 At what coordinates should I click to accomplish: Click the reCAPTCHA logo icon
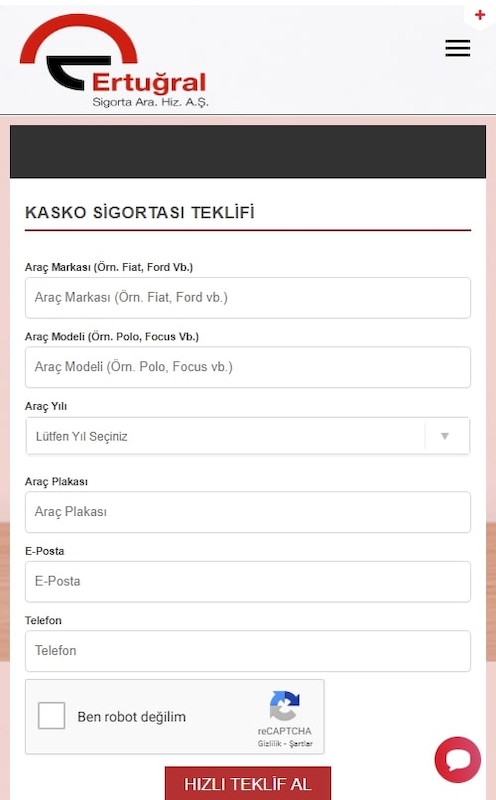tap(284, 706)
